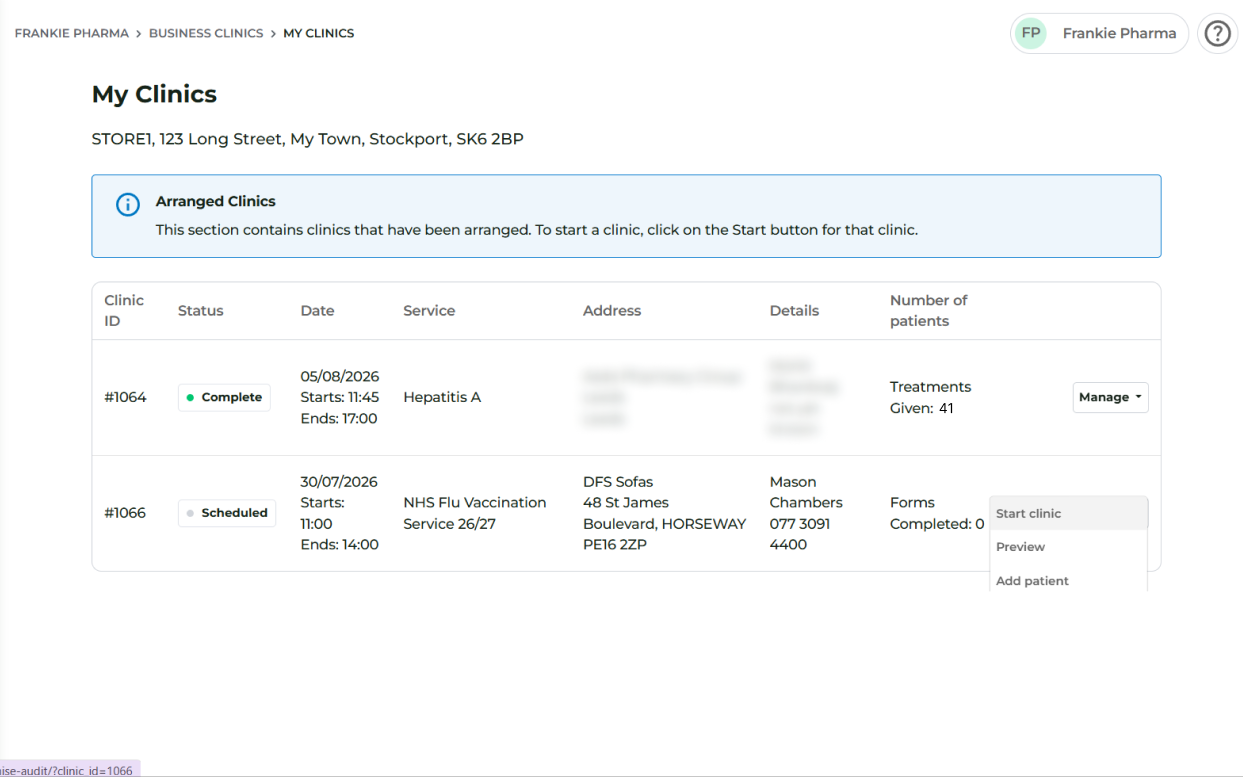
Task: Click the Scheduled status badge
Action: [x=227, y=513]
